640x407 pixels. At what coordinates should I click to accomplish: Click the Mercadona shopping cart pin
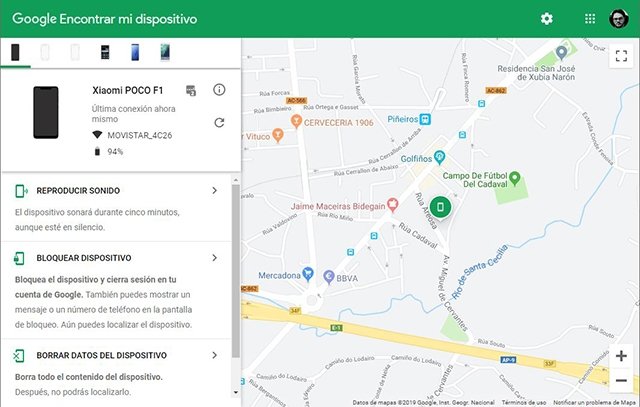pos(308,274)
